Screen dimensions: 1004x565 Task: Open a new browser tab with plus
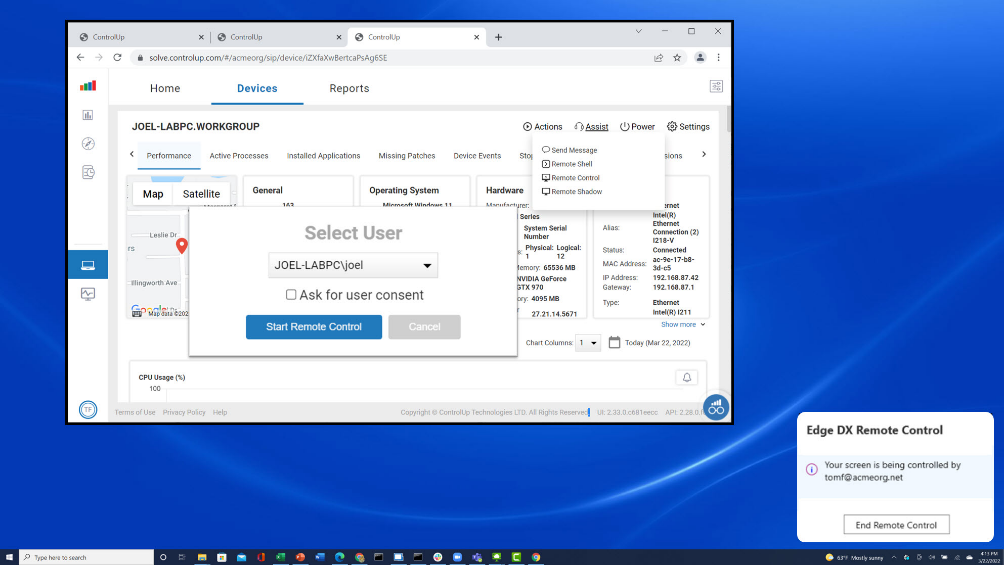498,37
